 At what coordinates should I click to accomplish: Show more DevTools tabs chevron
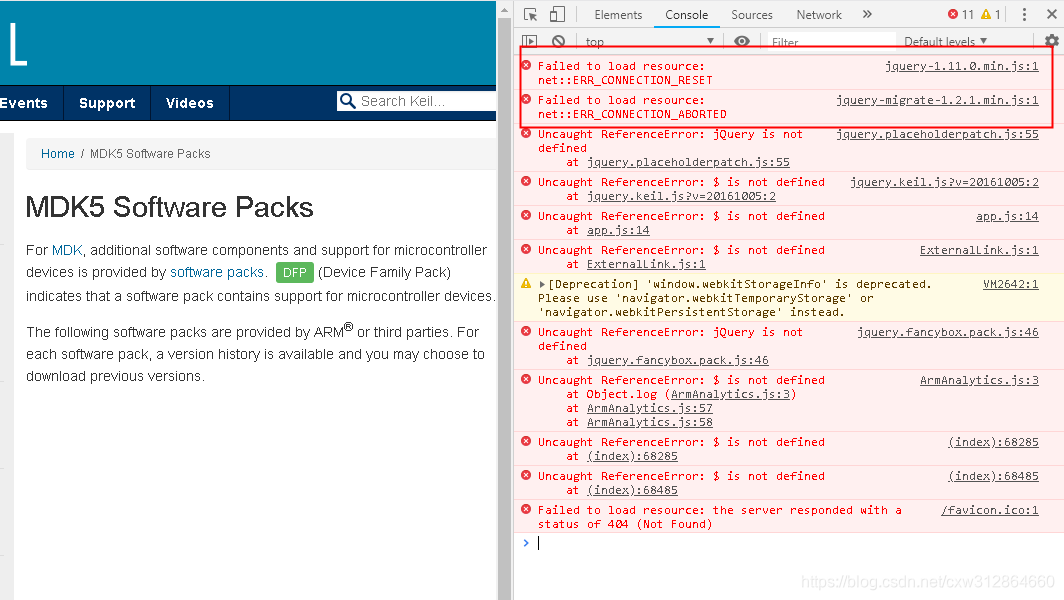tap(867, 14)
